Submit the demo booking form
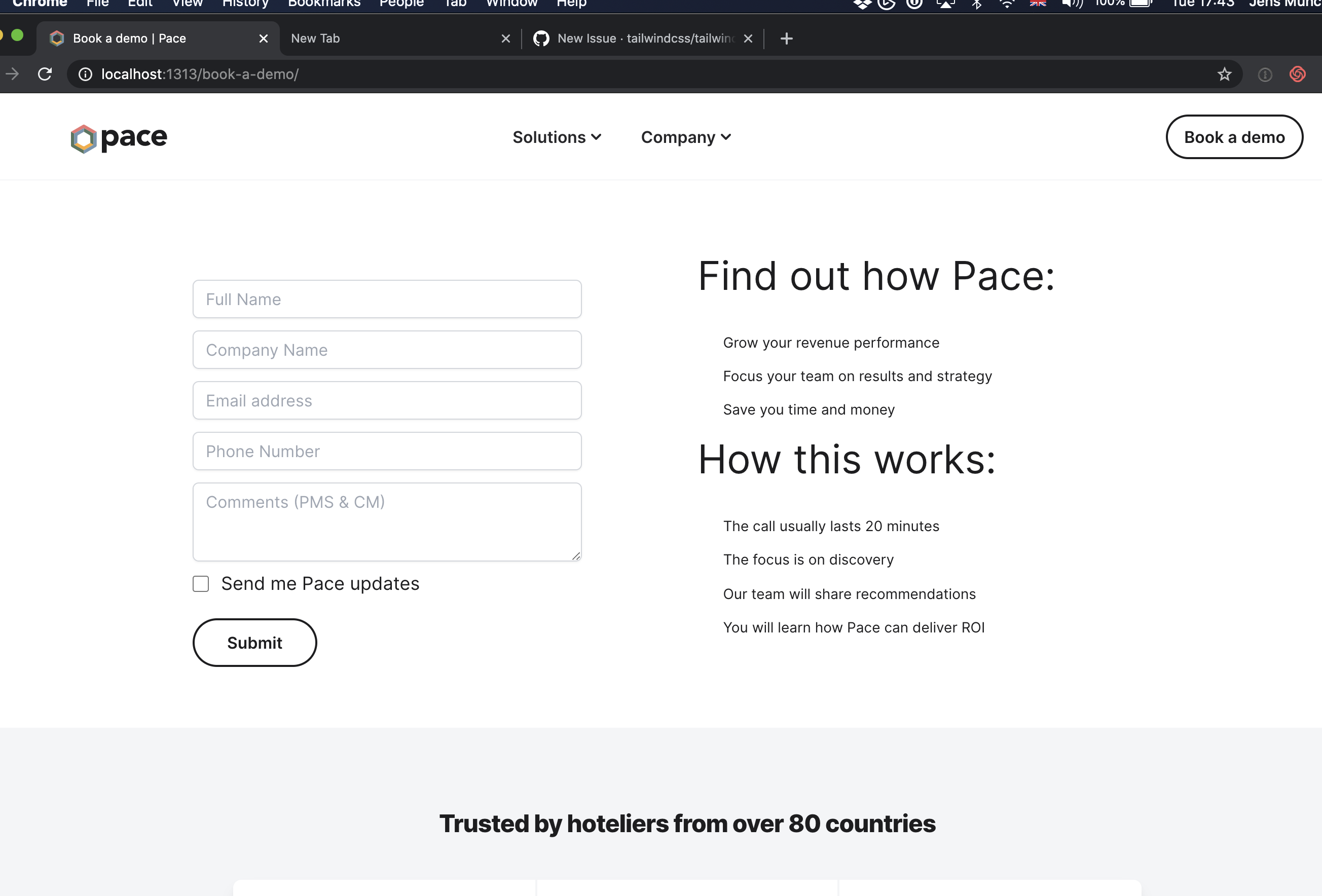1322x896 pixels. (254, 642)
